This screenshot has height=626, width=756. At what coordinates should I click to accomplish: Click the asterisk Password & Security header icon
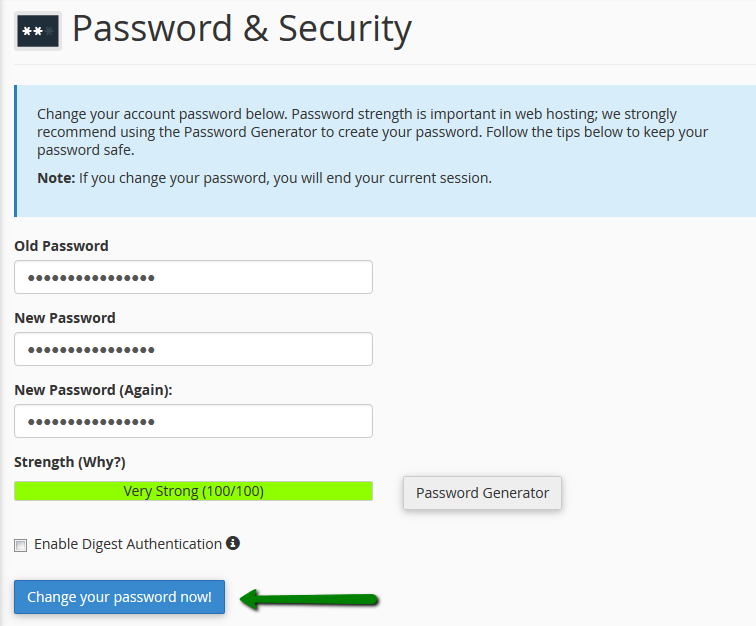click(x=38, y=31)
